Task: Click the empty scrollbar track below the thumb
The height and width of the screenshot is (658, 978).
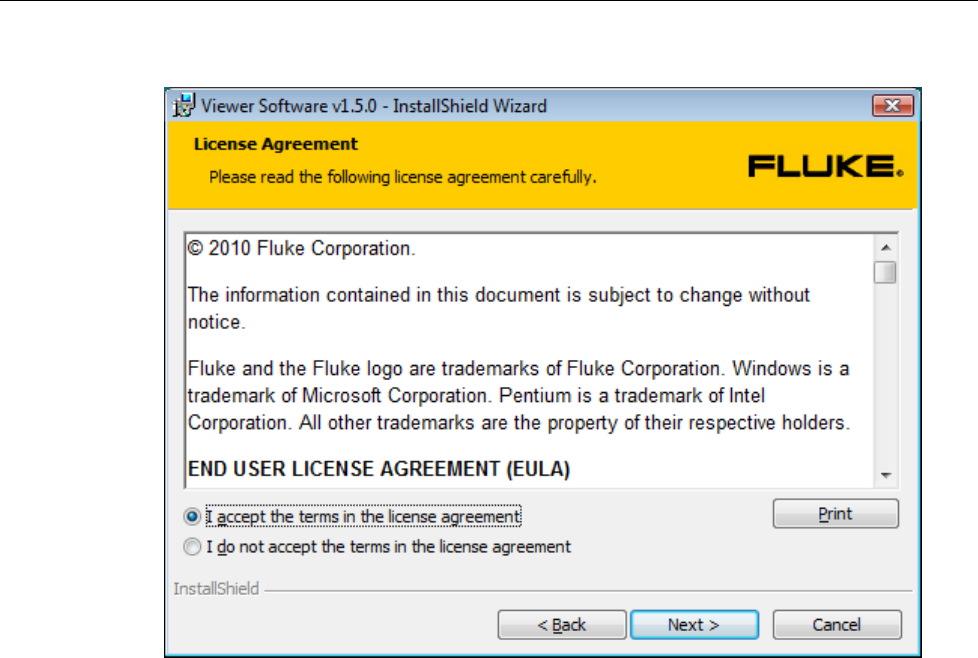Action: 885,374
